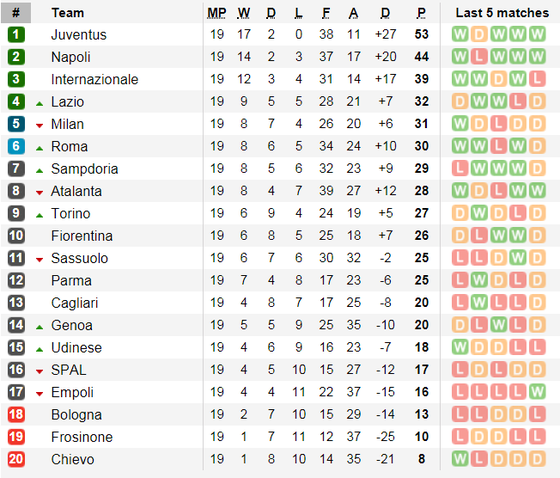Open the Roma team link

(69, 146)
